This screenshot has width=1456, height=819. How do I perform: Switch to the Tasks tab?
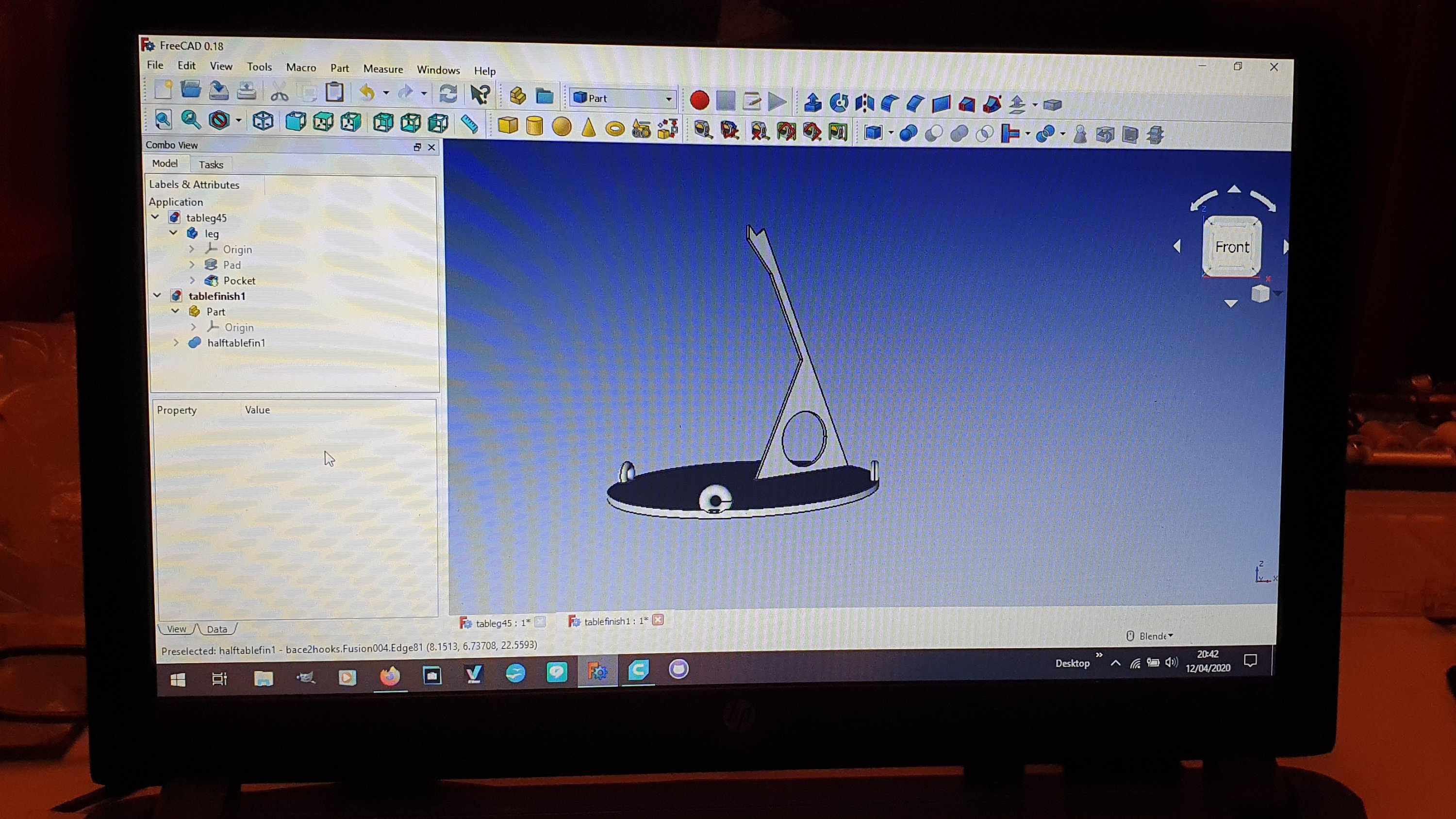[x=211, y=165]
